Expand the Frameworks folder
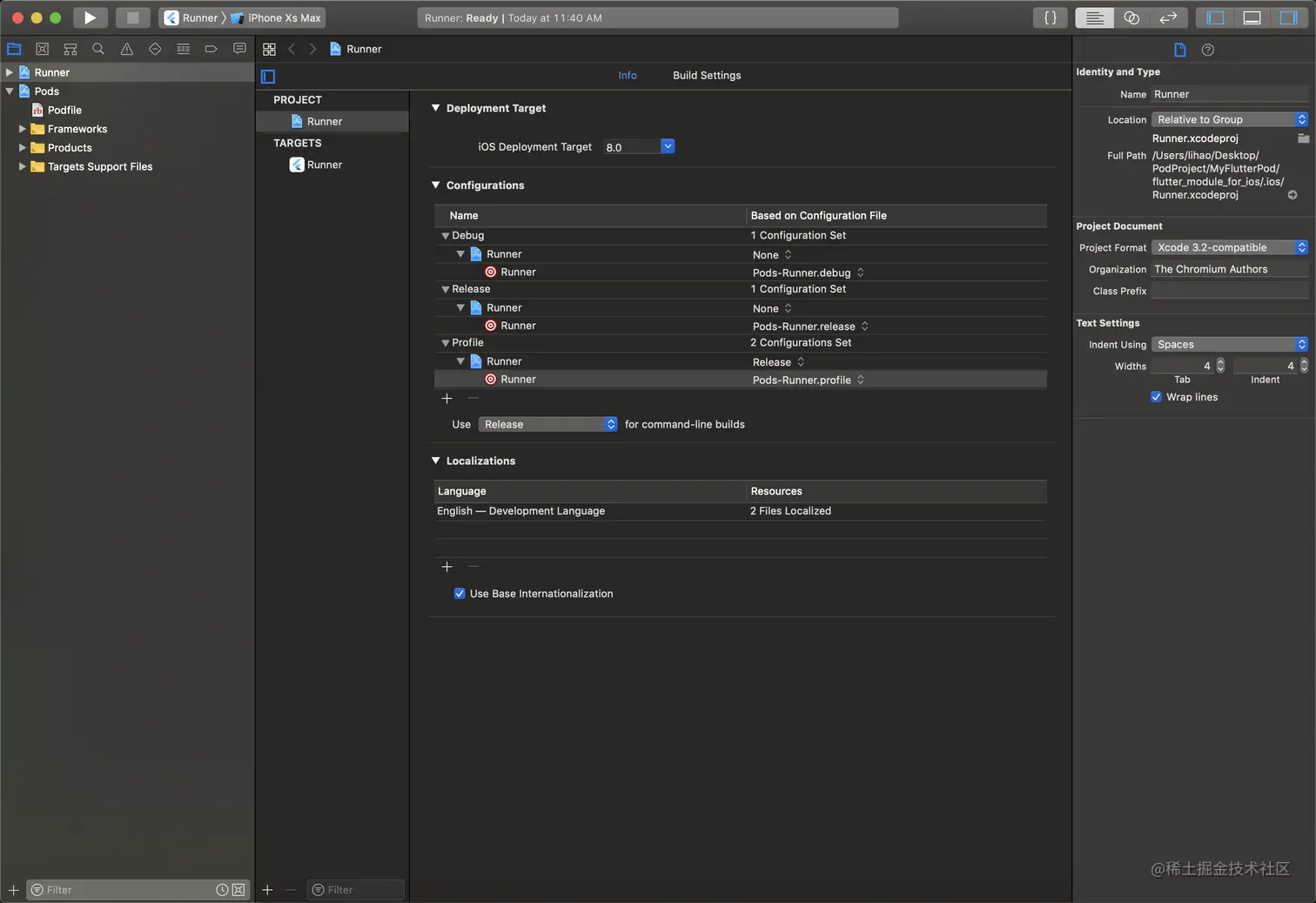The height and width of the screenshot is (903, 1316). 22,129
